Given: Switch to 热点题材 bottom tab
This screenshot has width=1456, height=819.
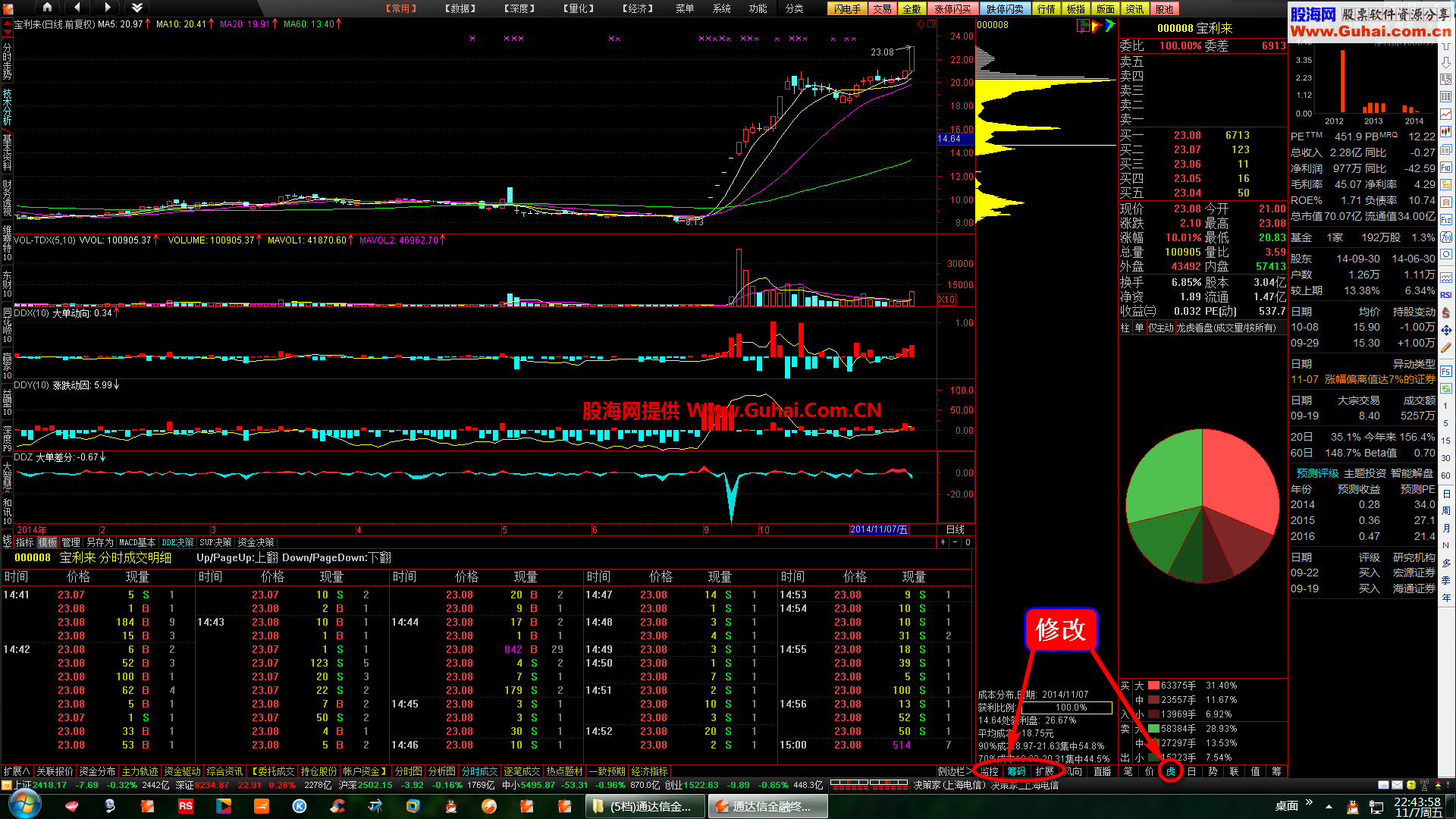Looking at the screenshot, I should coord(565,771).
